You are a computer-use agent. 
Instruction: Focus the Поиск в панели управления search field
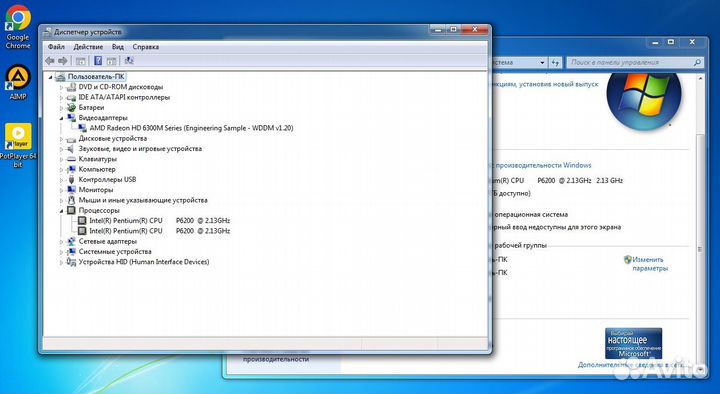pos(635,62)
